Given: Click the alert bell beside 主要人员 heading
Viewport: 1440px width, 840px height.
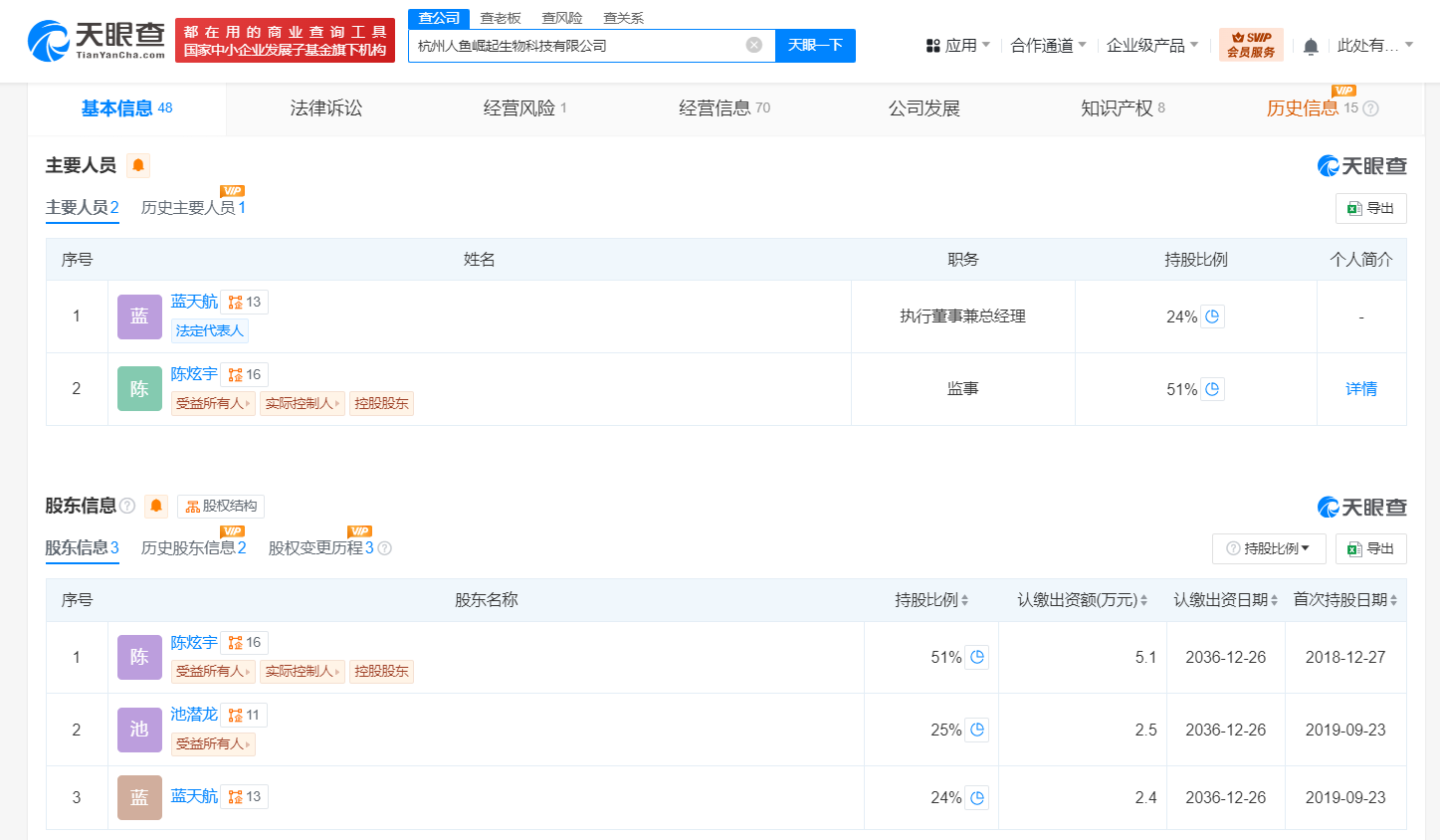Looking at the screenshot, I should [138, 165].
